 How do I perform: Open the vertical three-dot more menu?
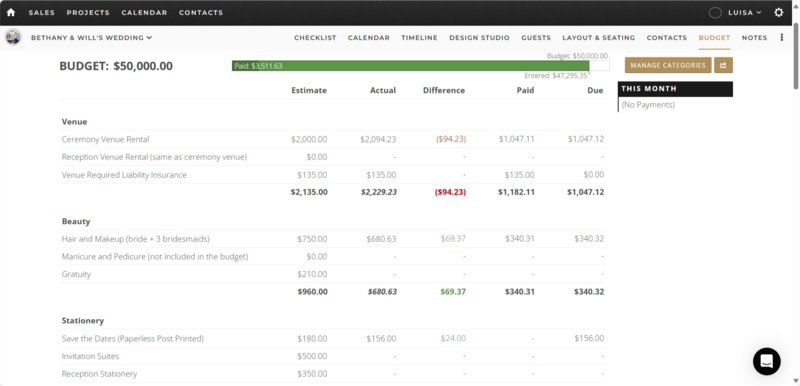782,37
